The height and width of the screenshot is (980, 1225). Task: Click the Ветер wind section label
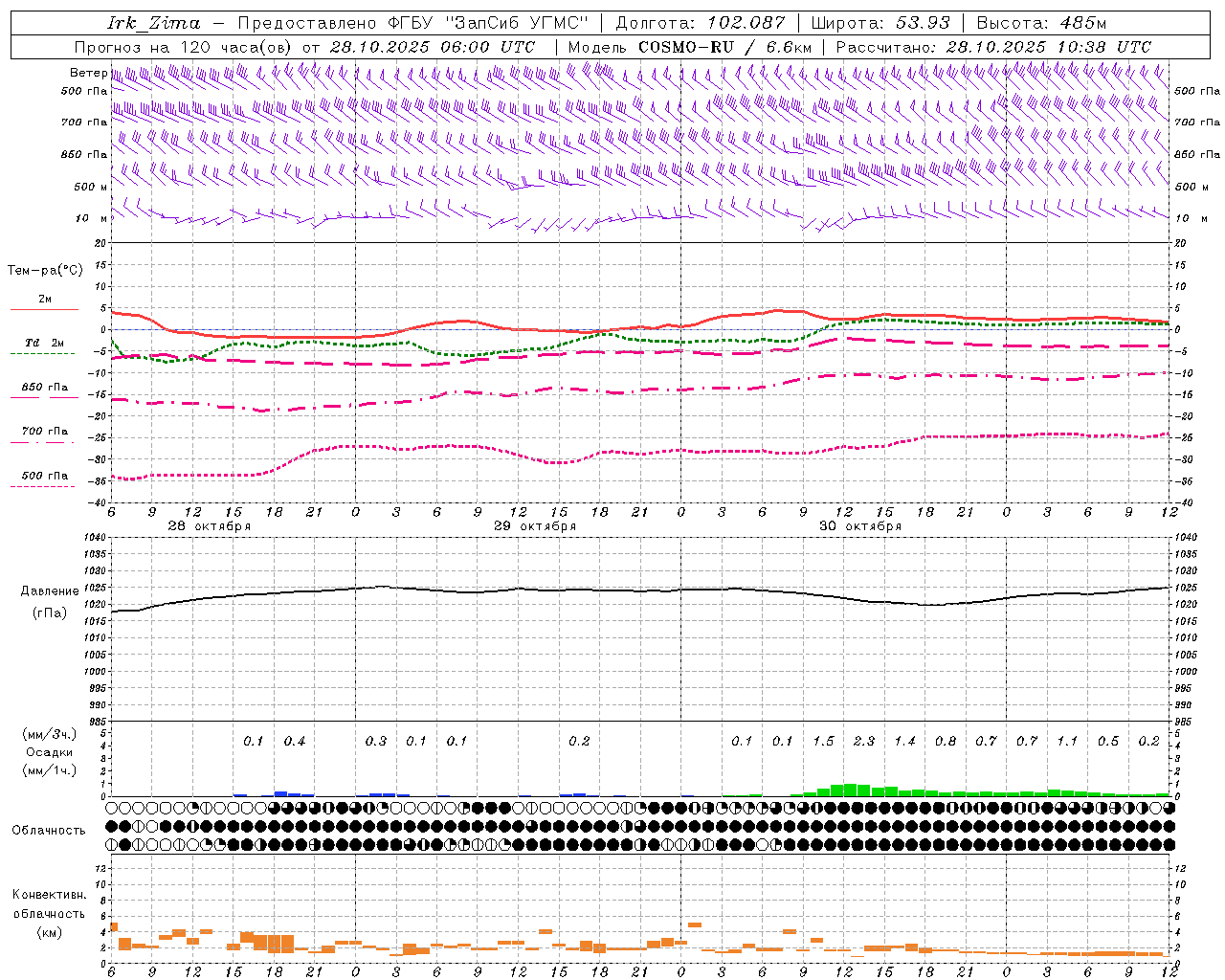89,73
